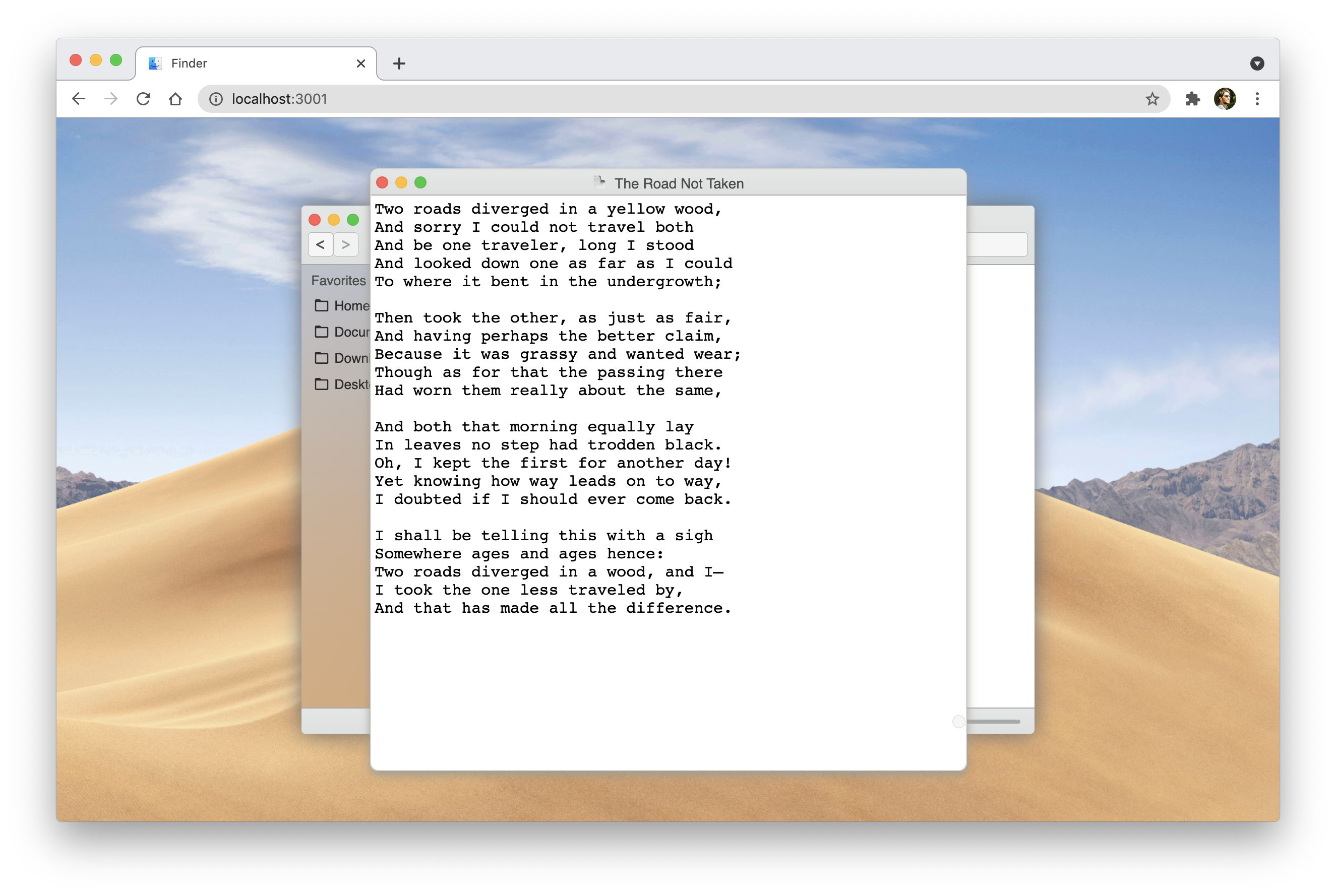Click line 'I took the one less traveled by,'

coord(529,590)
